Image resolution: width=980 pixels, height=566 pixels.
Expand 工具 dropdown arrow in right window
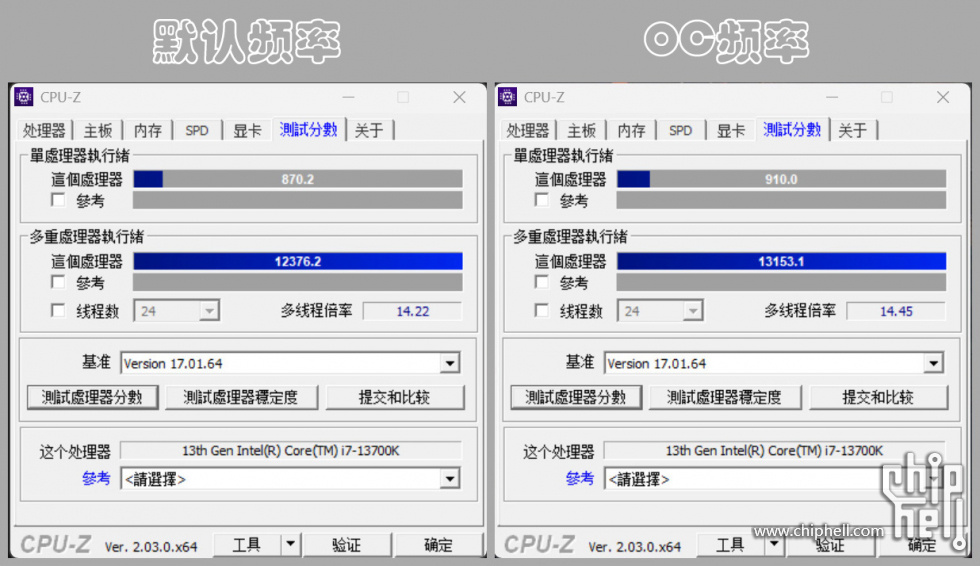click(774, 544)
